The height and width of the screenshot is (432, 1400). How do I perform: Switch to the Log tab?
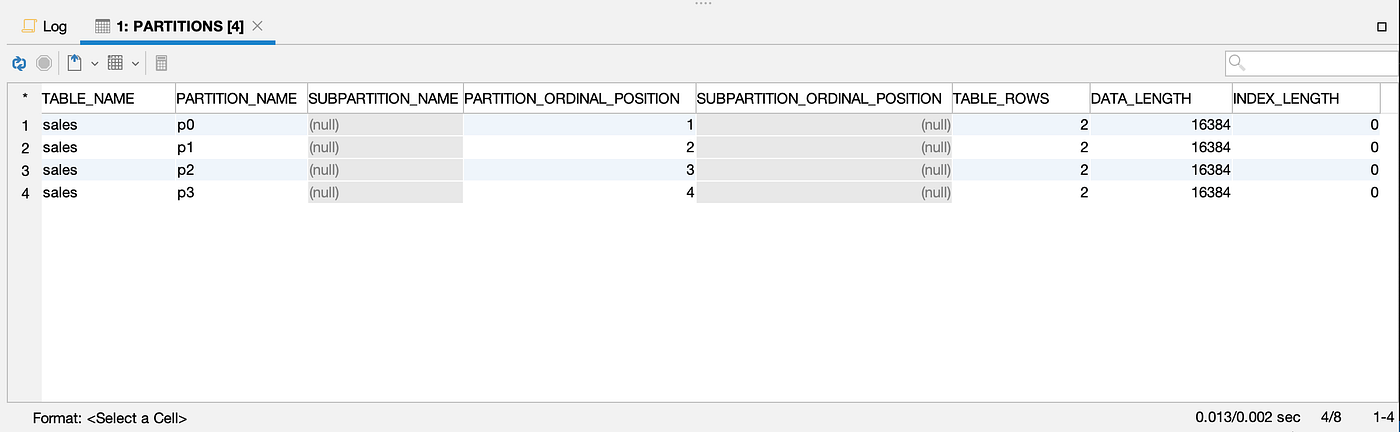point(45,26)
